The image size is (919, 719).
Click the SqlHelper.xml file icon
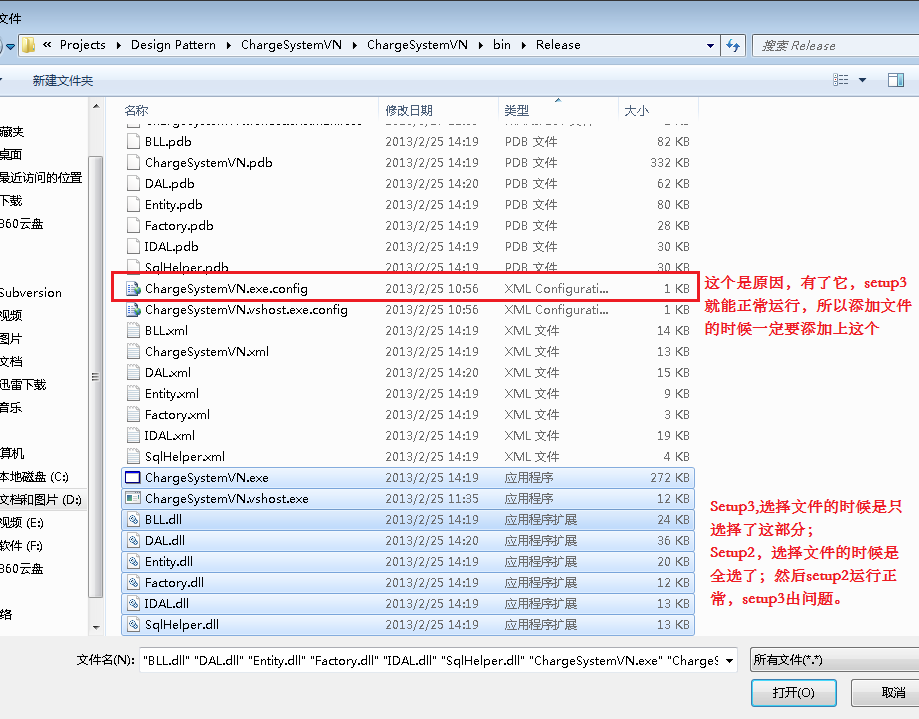tap(134, 456)
